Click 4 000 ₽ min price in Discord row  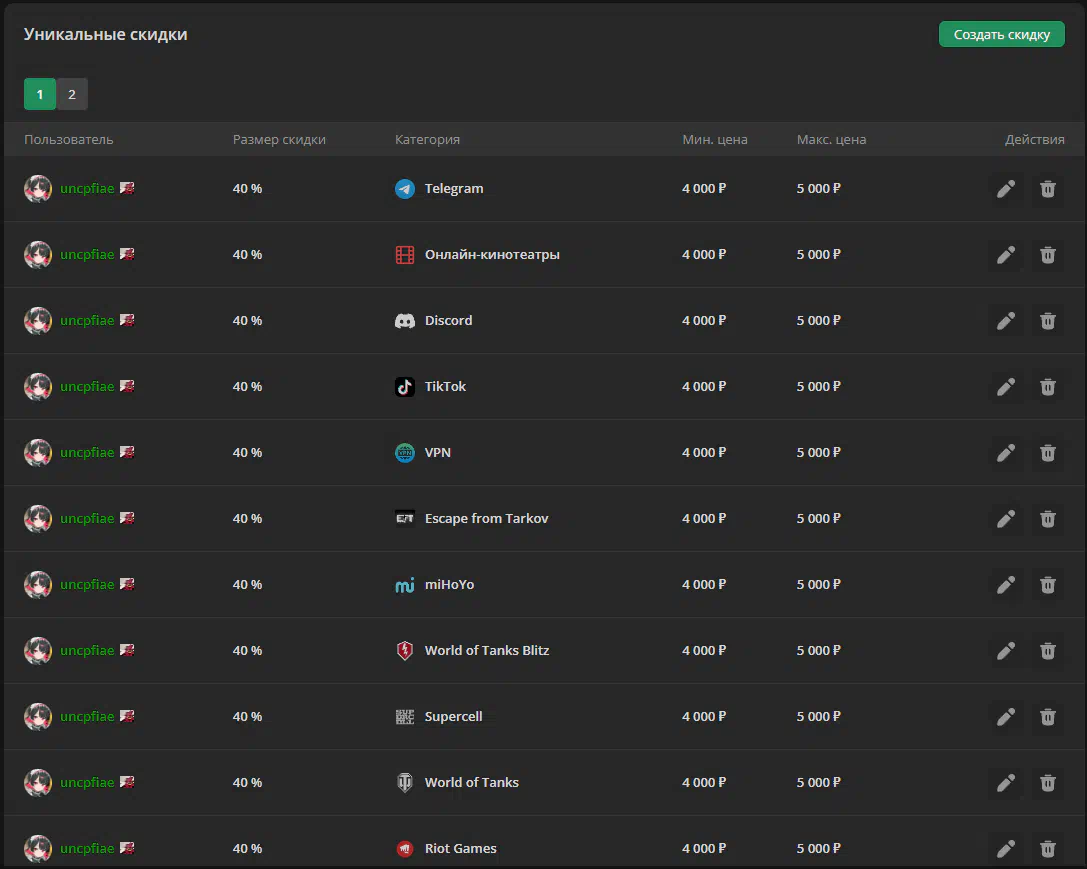(704, 321)
